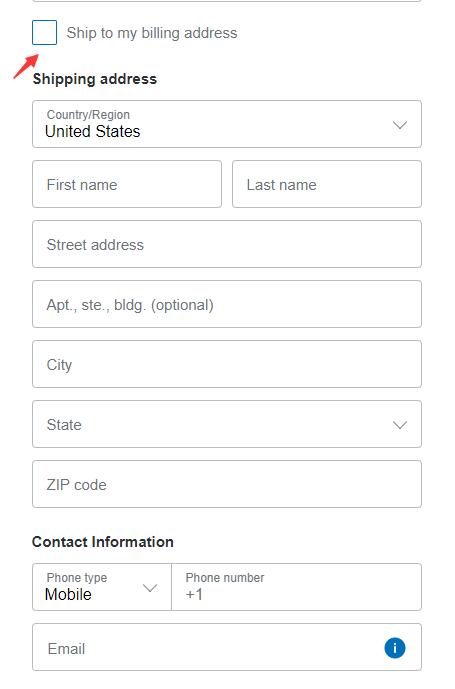Show the blue Email info icon tooltip
This screenshot has width=455, height=689.
click(395, 648)
